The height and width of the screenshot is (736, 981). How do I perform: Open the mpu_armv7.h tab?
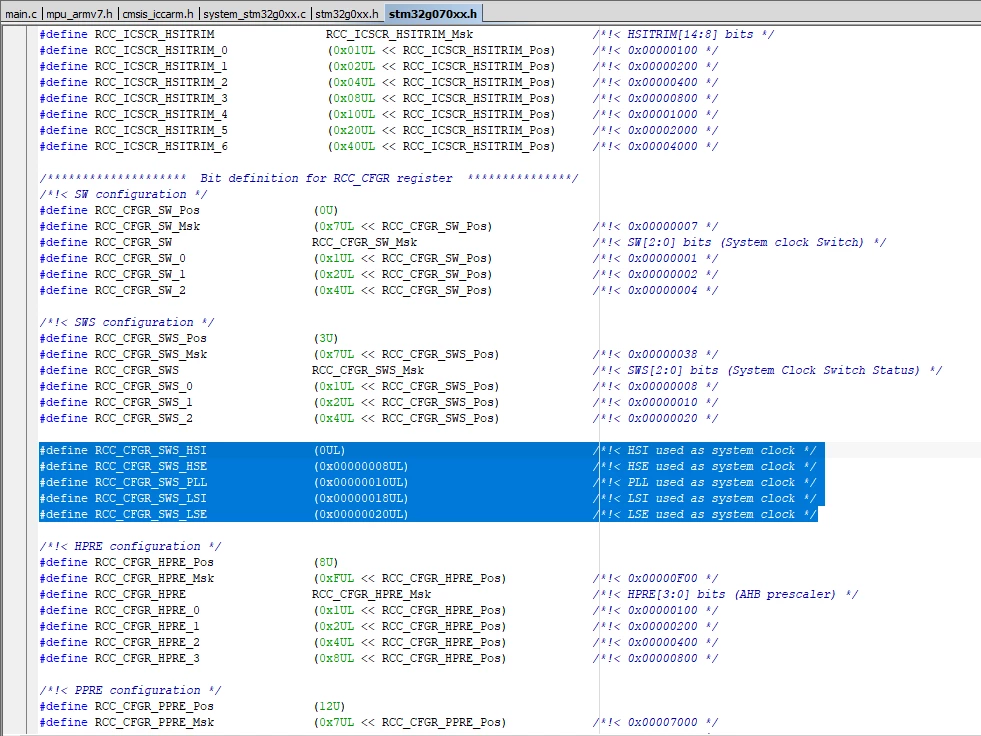(x=79, y=13)
